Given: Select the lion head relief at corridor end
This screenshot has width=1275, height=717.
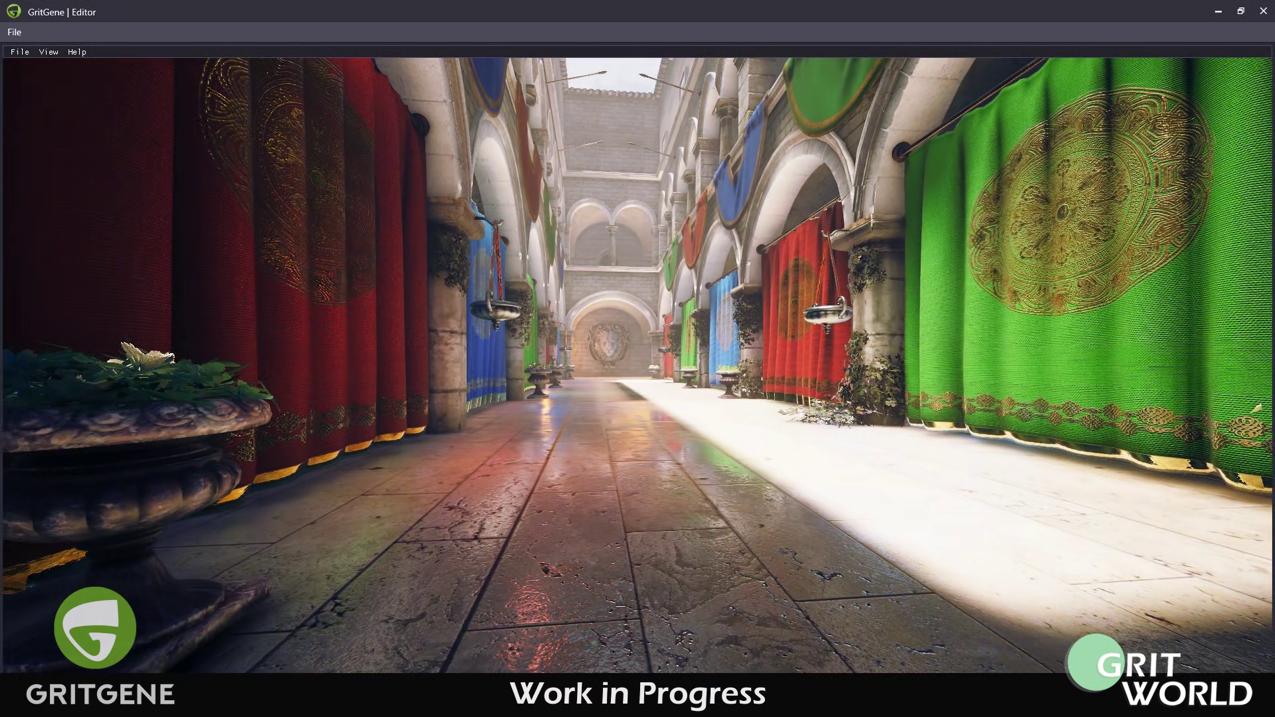Looking at the screenshot, I should 608,343.
